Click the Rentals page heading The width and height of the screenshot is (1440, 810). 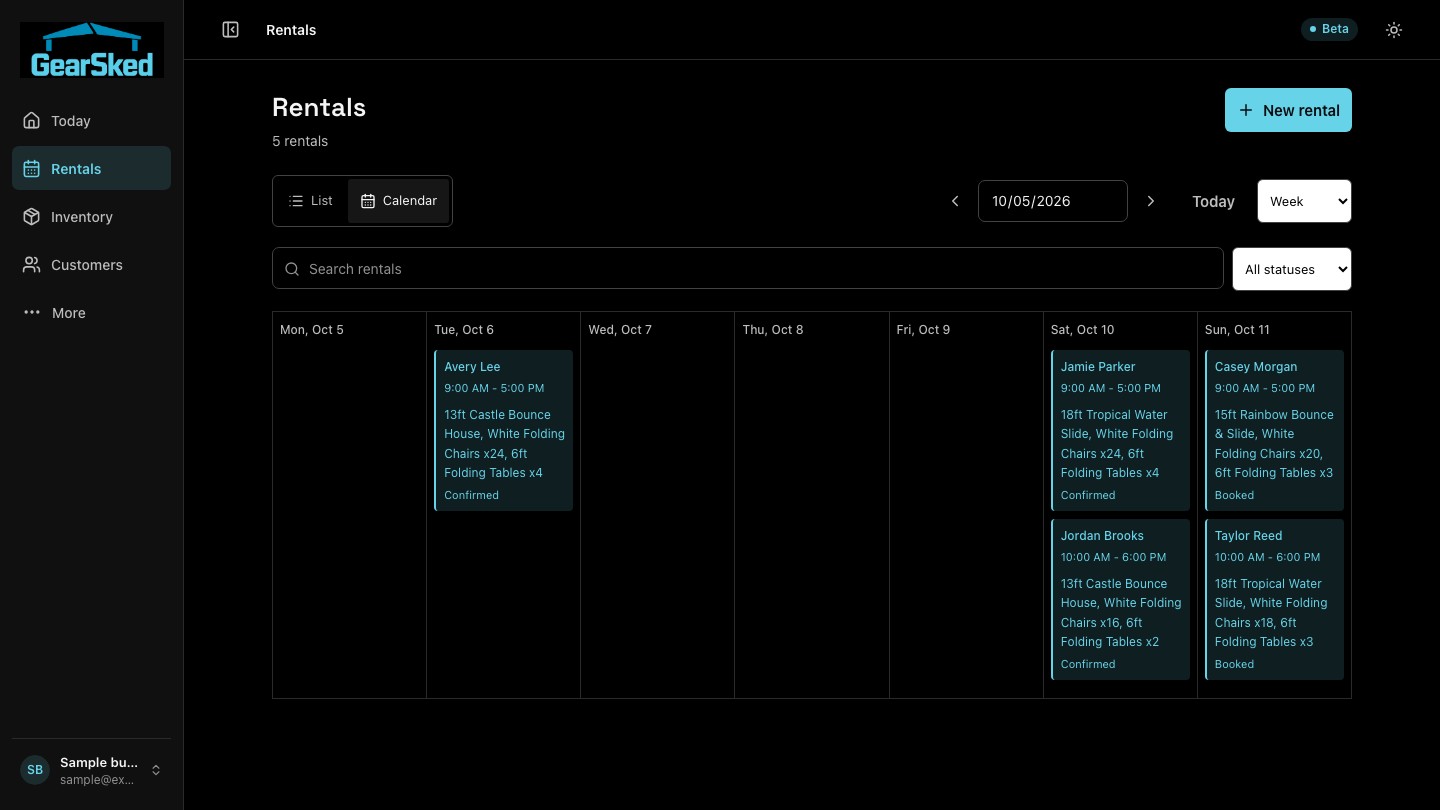pyautogui.click(x=319, y=107)
